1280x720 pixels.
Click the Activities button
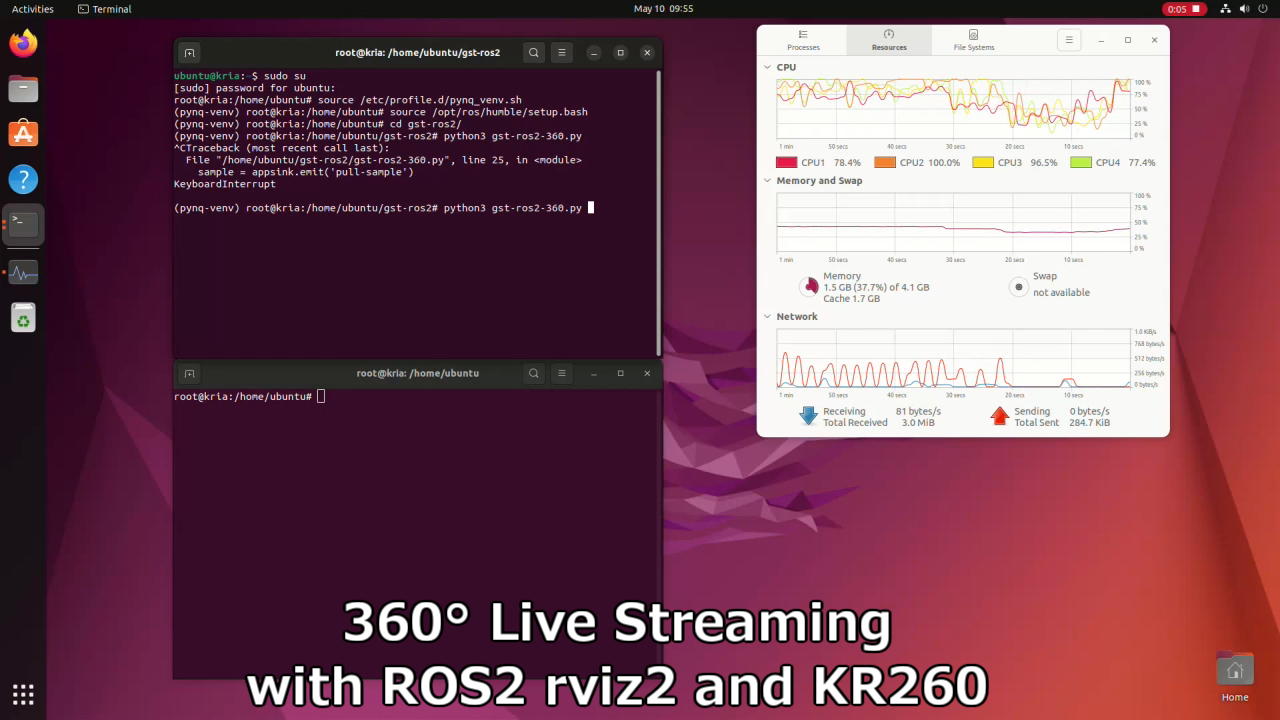pyautogui.click(x=33, y=9)
